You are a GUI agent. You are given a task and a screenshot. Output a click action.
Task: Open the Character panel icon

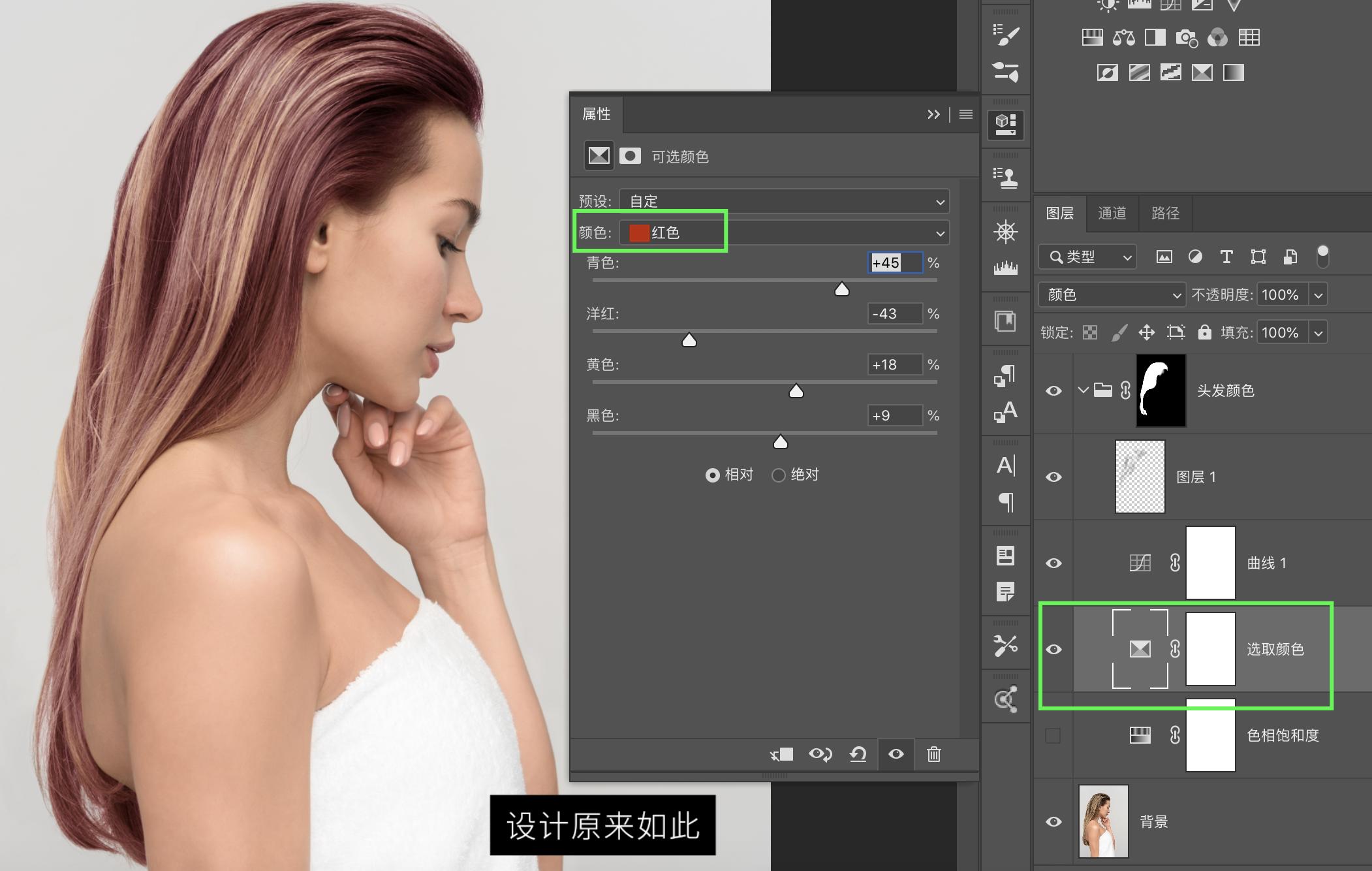[1005, 465]
